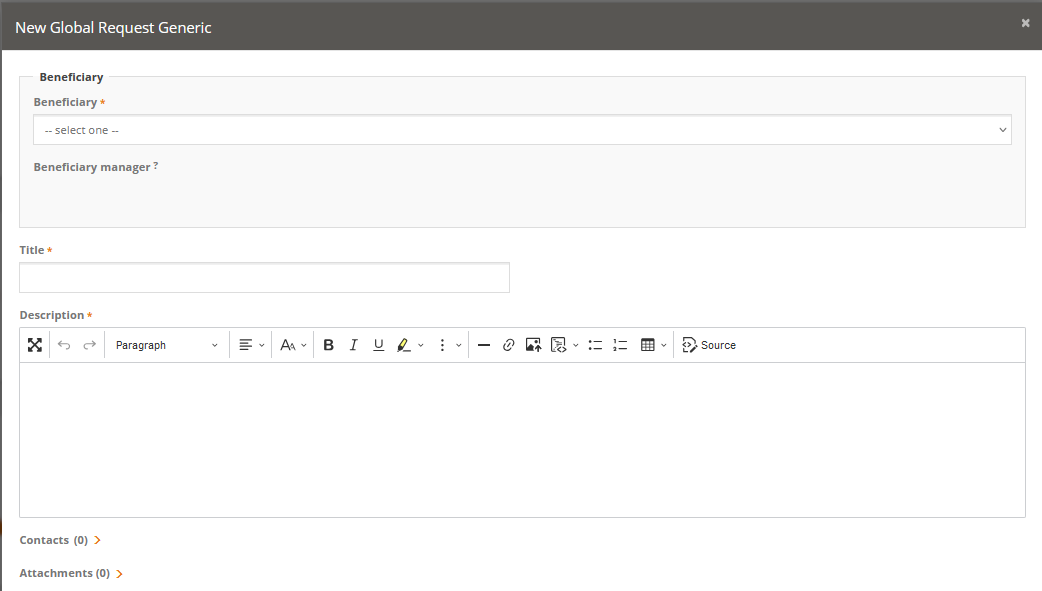Toggle bold formatting
1042x591 pixels.
tap(328, 345)
